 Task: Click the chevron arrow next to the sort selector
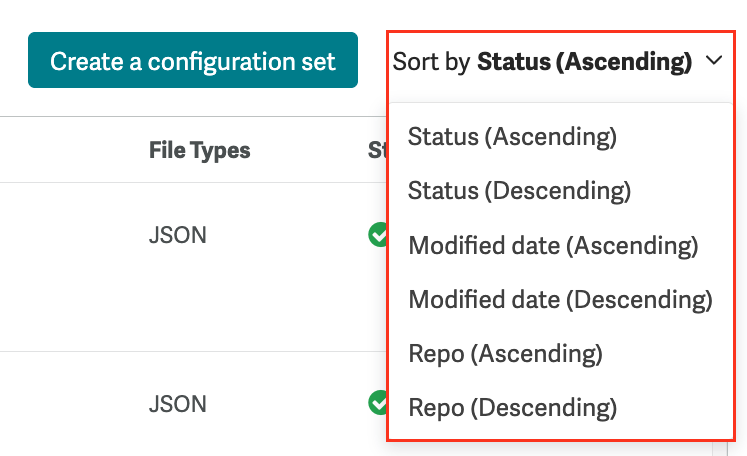[714, 62]
